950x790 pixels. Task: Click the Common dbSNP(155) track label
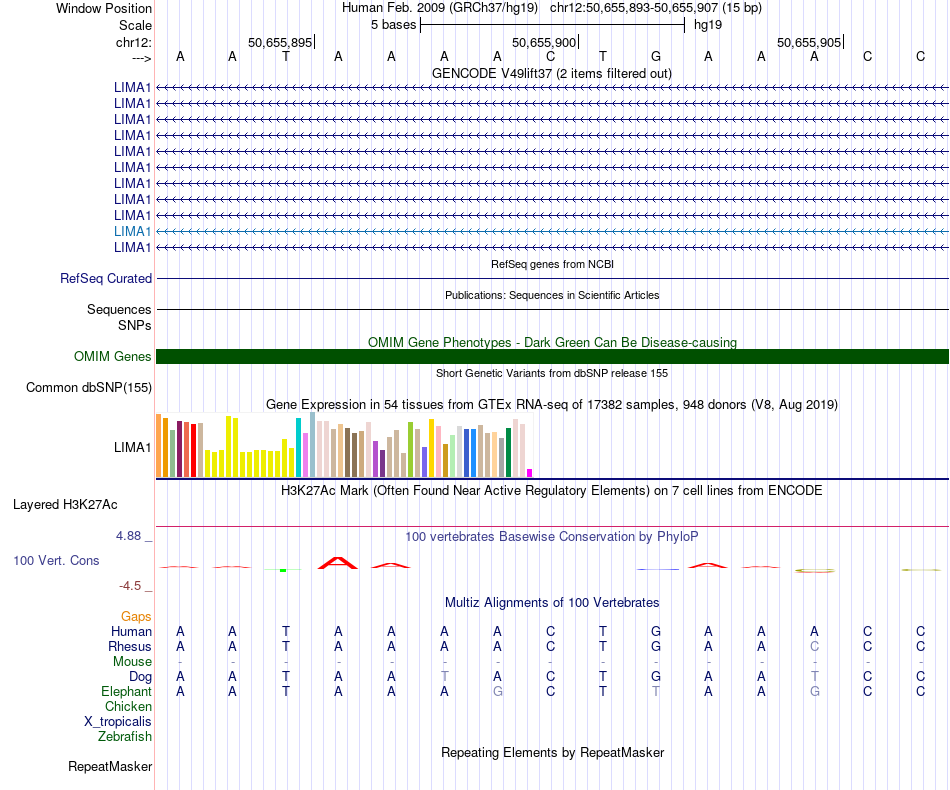[89, 388]
